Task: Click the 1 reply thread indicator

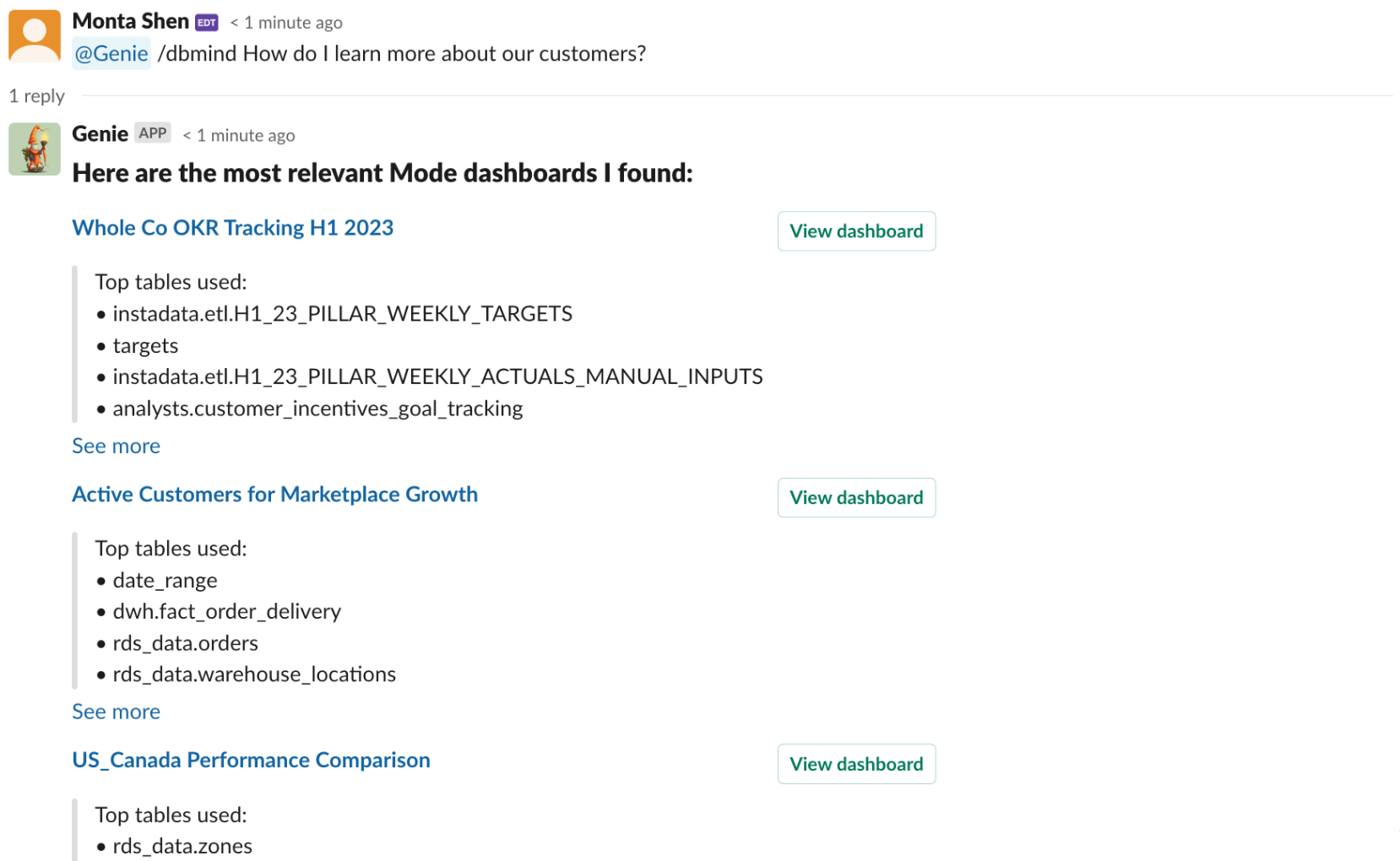Action: 37,96
